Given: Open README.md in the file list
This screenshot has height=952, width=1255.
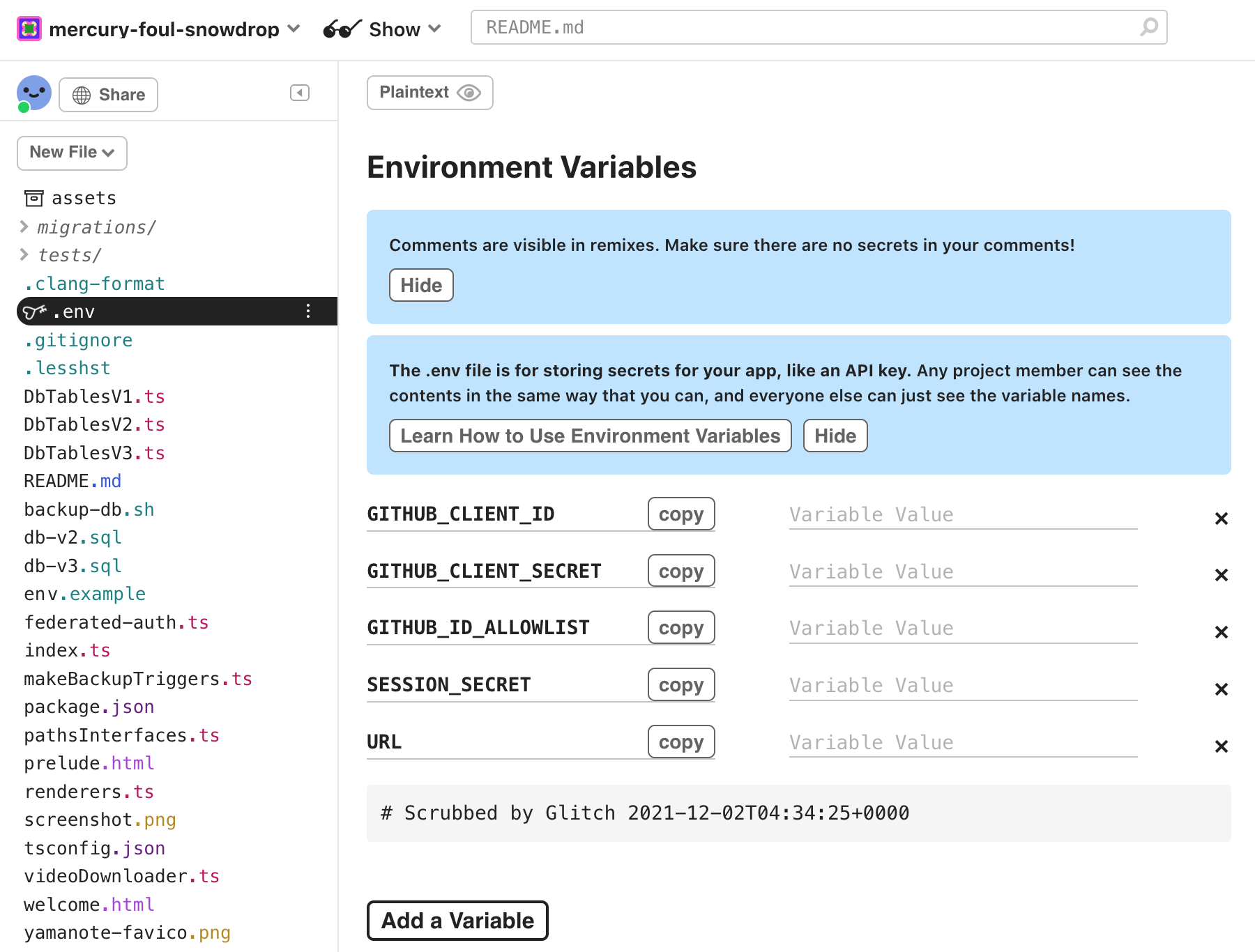Looking at the screenshot, I should (x=73, y=481).
